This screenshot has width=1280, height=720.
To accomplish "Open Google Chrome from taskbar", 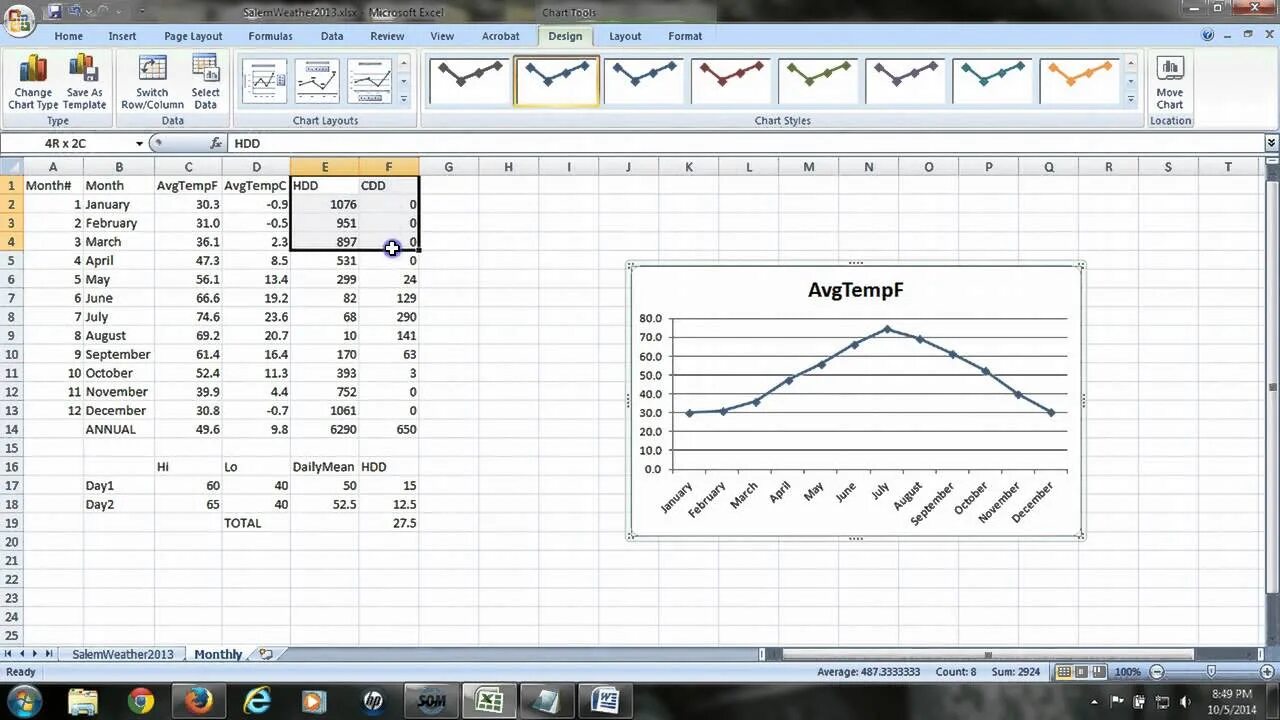I will 141,701.
